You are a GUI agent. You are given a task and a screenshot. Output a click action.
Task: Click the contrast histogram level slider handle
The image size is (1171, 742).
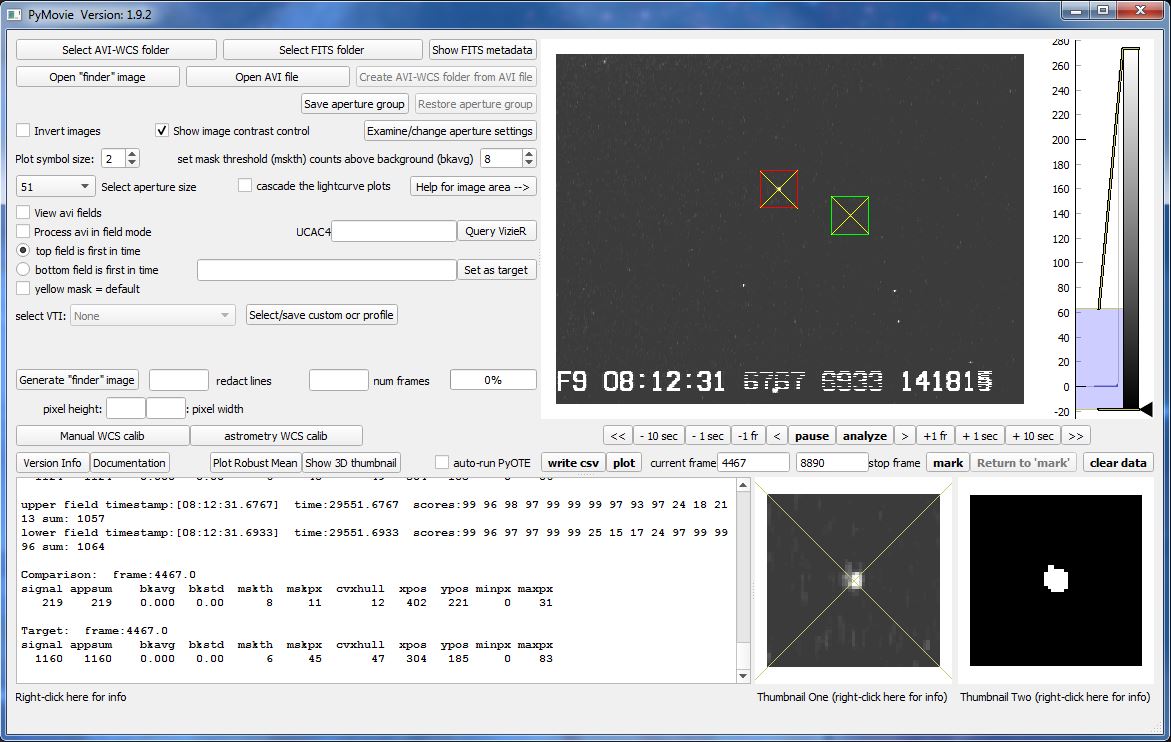coord(1146,409)
